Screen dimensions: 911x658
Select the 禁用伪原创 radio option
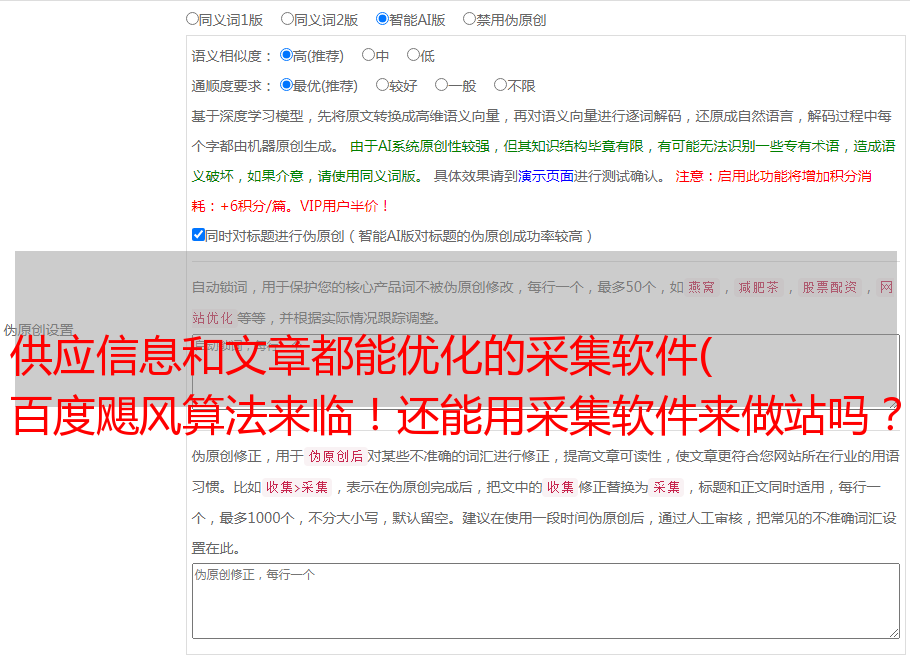click(469, 19)
